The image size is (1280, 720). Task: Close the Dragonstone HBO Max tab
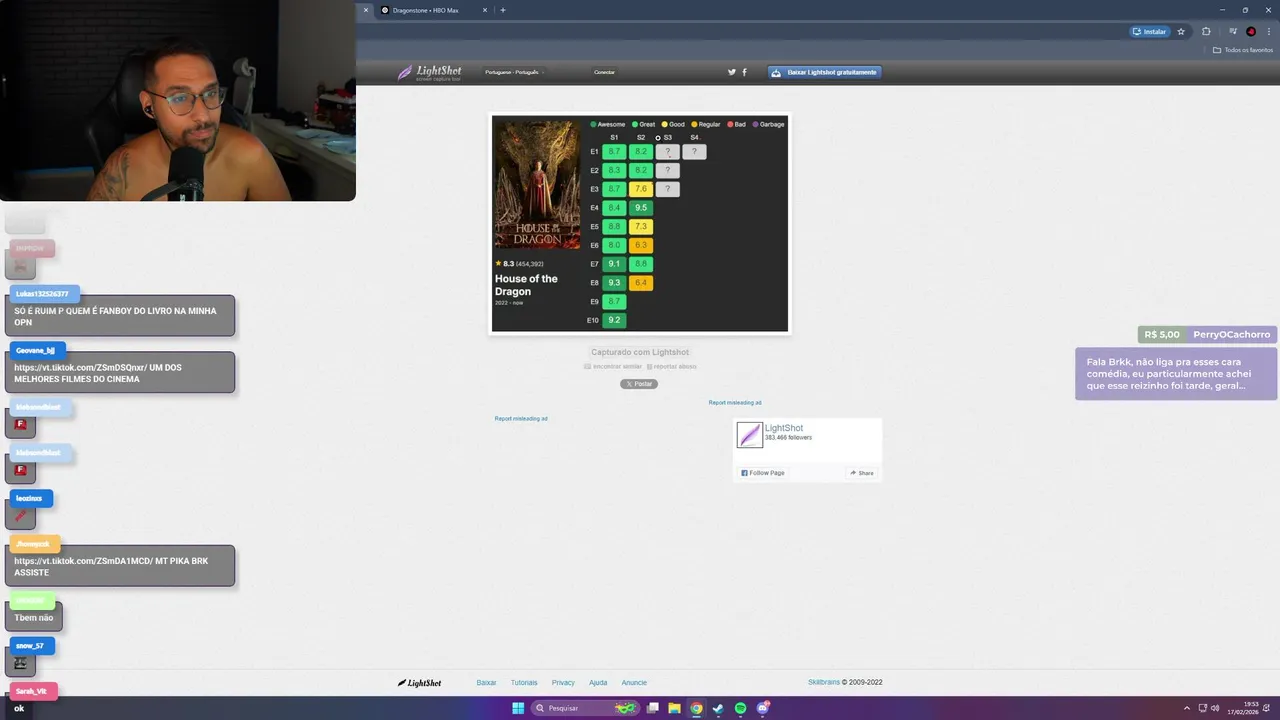click(485, 10)
